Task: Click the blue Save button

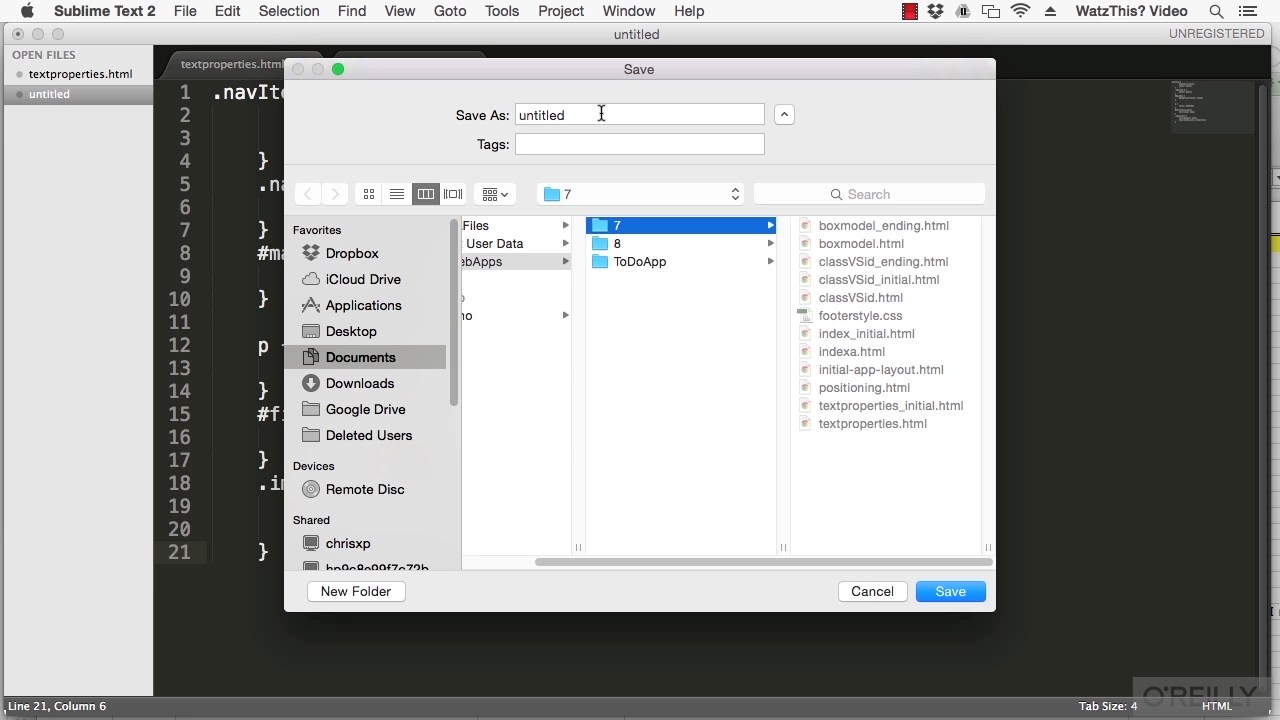Action: [x=950, y=591]
